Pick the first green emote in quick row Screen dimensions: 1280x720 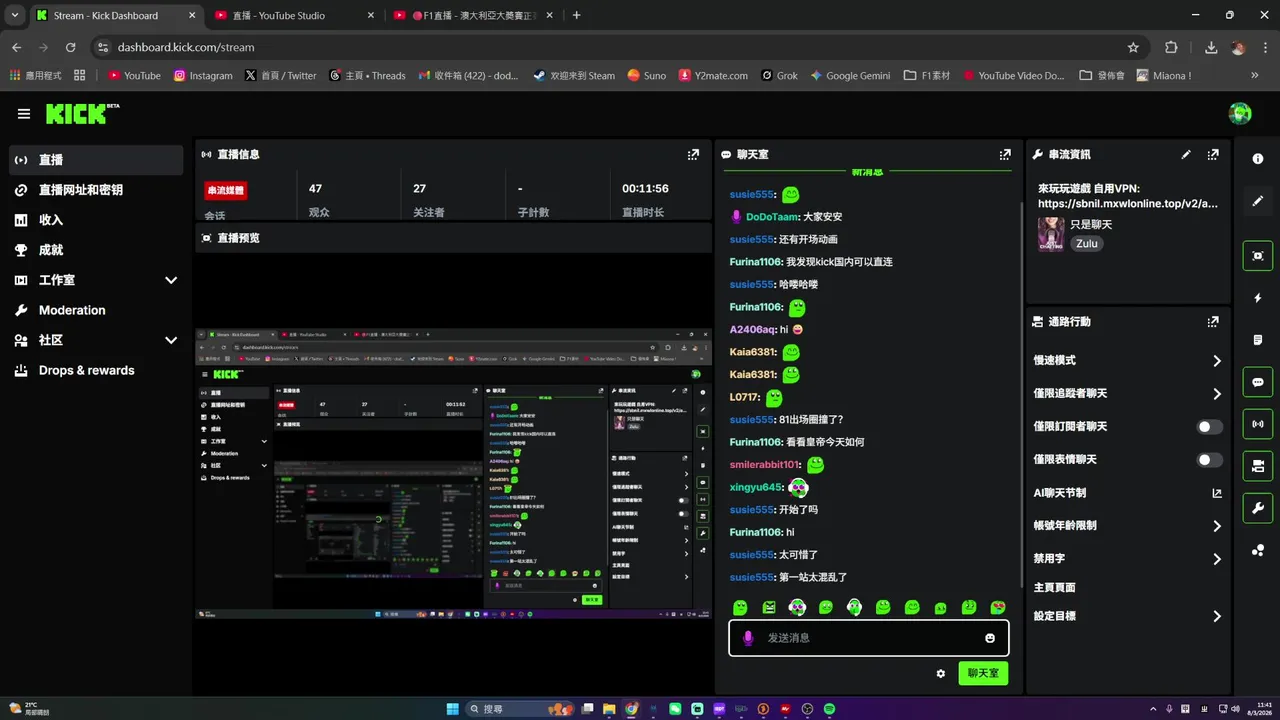[740, 607]
